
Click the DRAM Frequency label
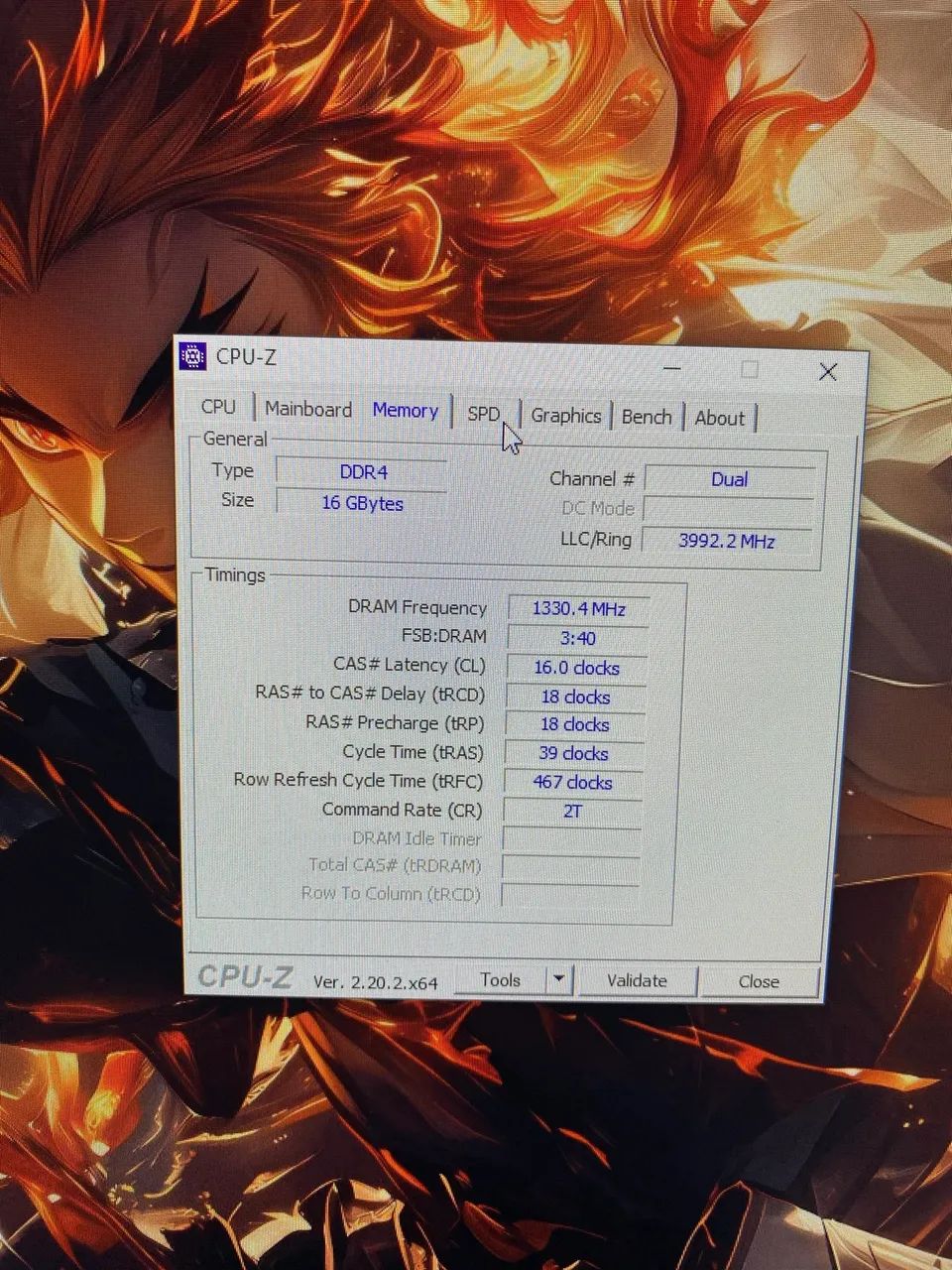417,607
